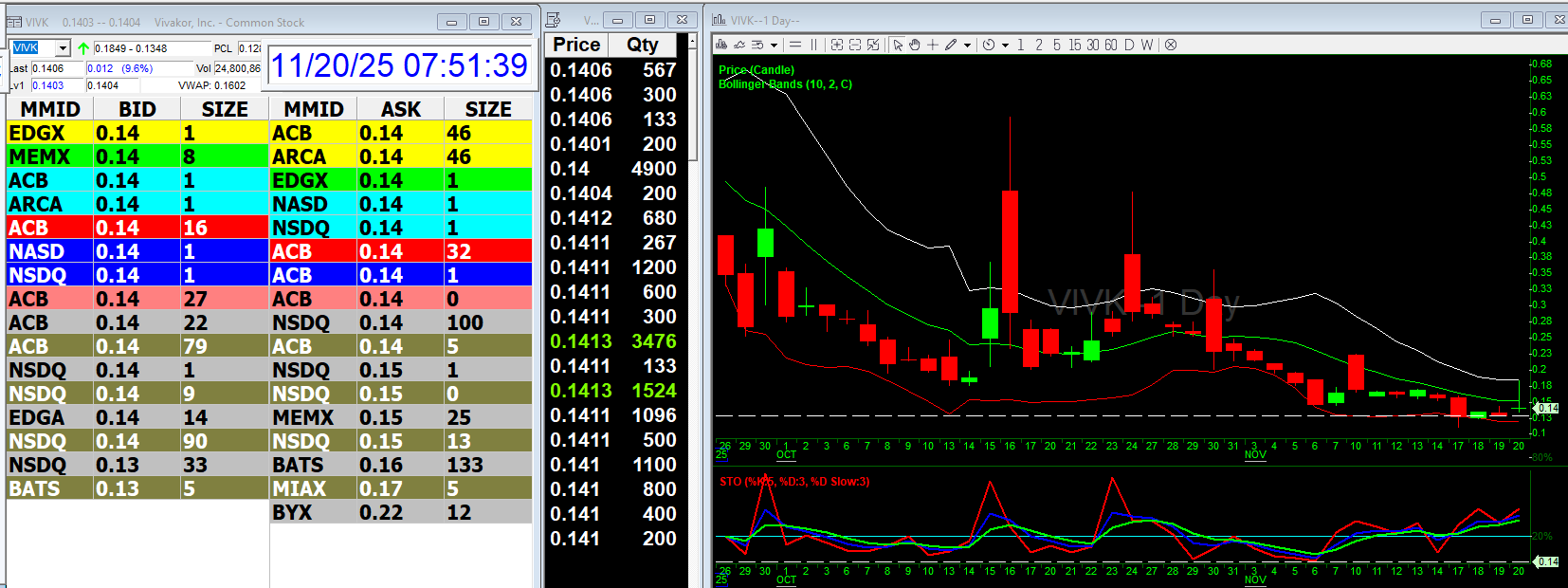The height and width of the screenshot is (588, 1568).
Task: Select the W weekly interval
Action: (1147, 45)
